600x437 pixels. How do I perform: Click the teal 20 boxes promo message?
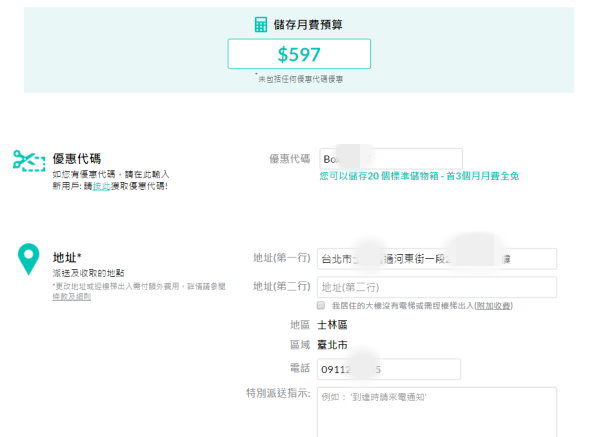point(419,176)
